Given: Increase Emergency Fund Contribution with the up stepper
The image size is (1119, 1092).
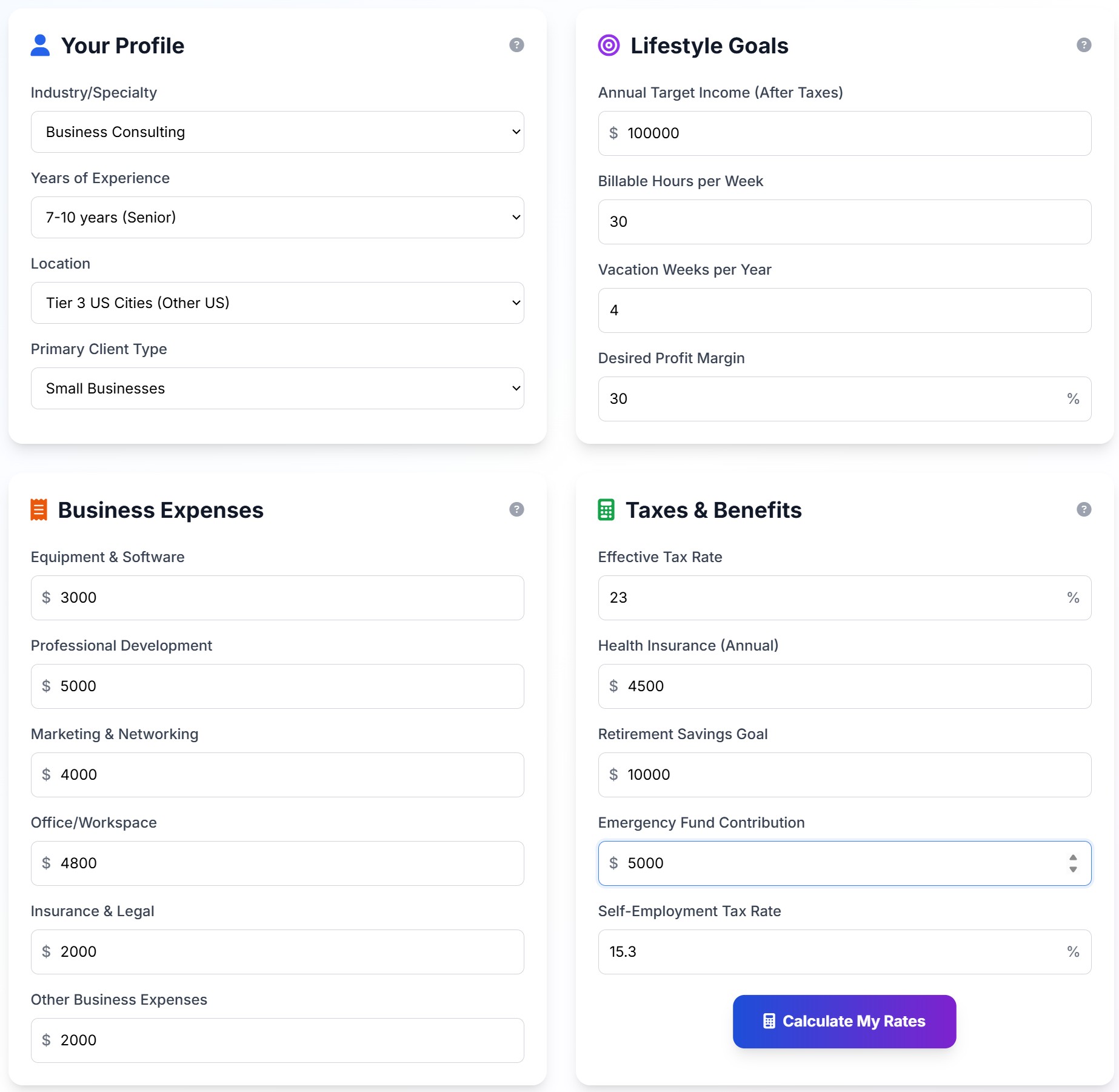Looking at the screenshot, I should (1072, 857).
